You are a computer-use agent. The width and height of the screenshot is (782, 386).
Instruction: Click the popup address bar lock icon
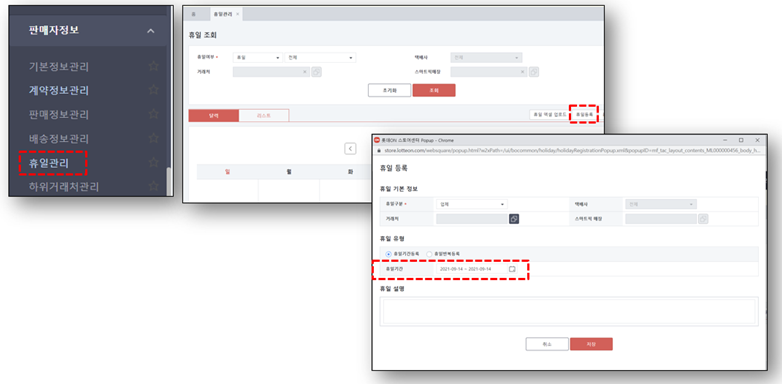tap(378, 150)
